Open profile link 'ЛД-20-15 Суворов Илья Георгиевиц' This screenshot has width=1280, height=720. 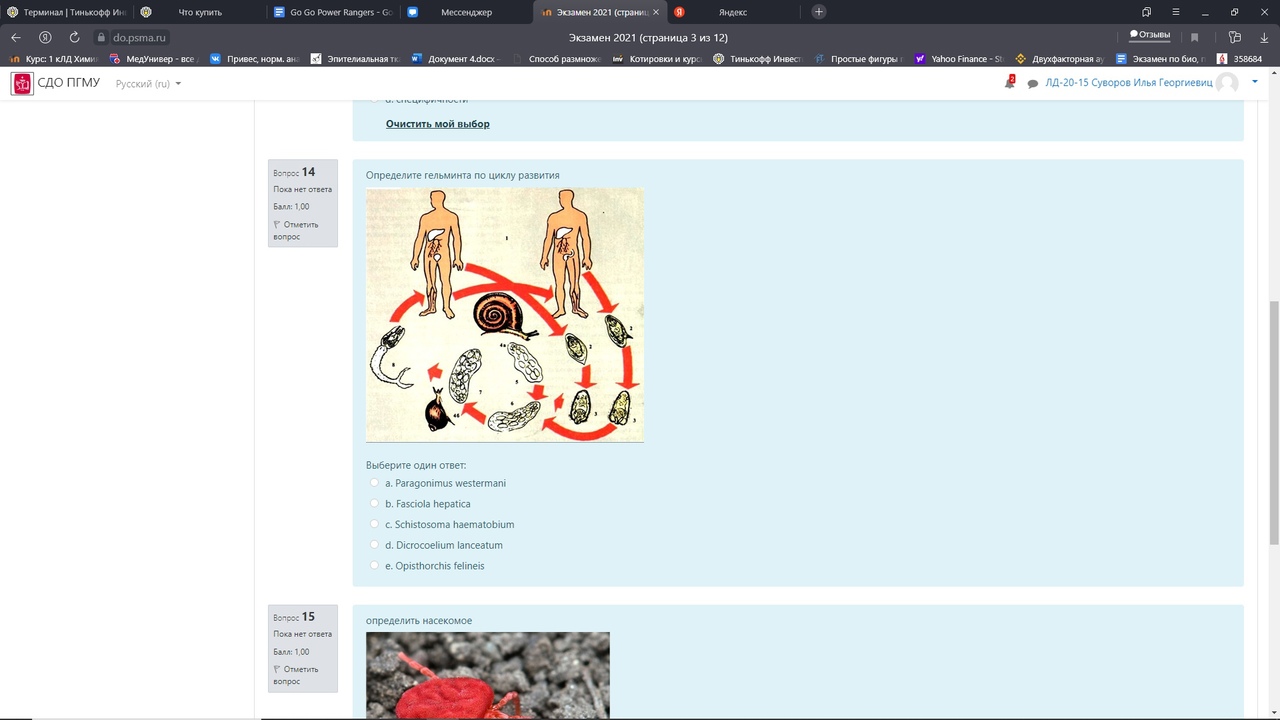(1128, 83)
